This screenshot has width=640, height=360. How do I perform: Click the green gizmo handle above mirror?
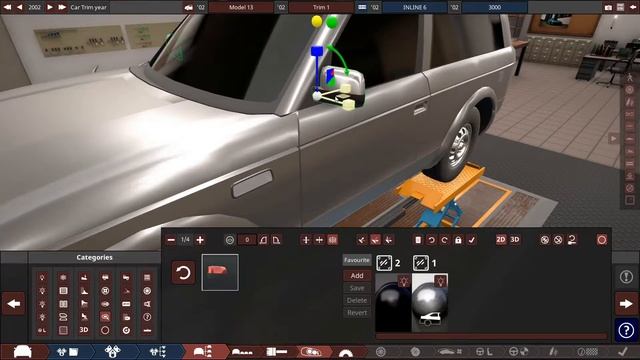(332, 22)
